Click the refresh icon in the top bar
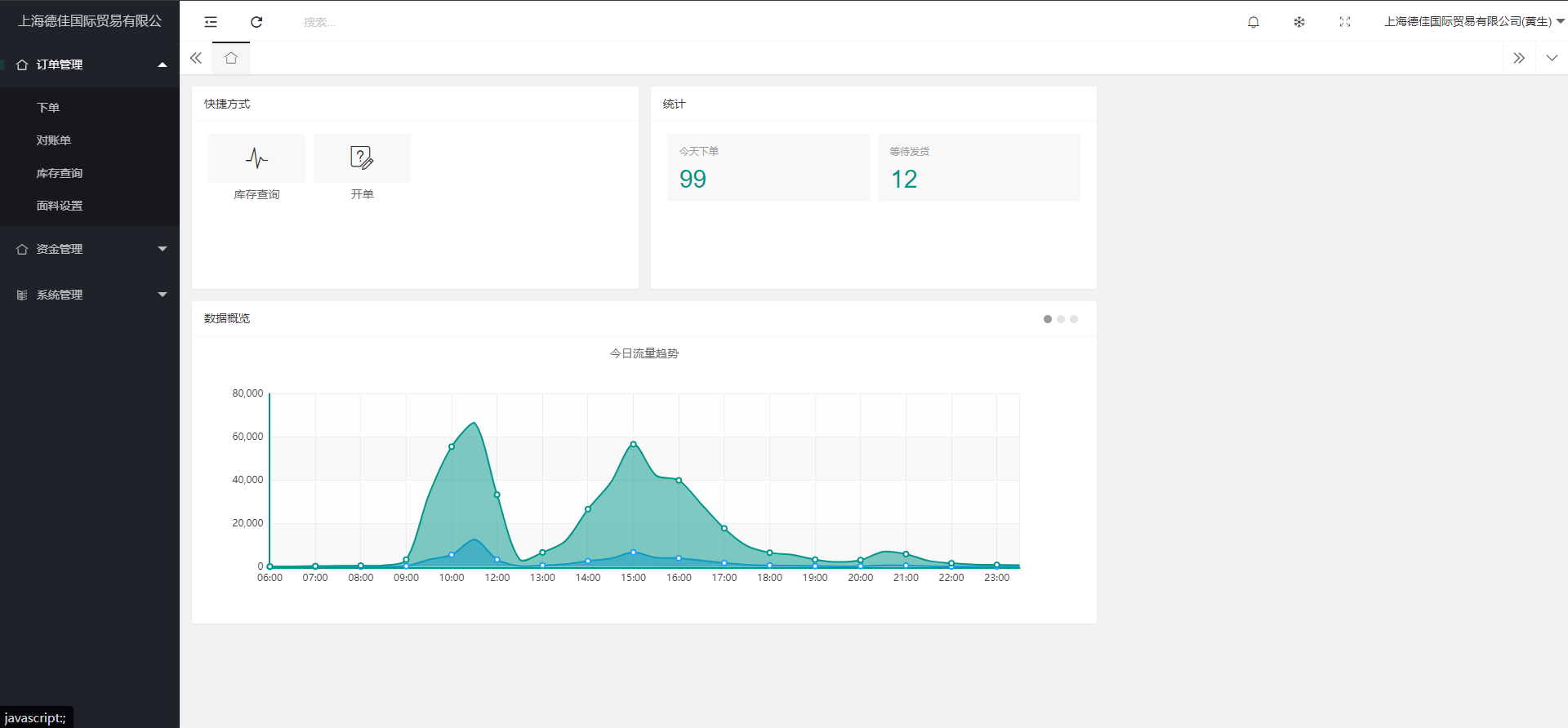 click(256, 22)
